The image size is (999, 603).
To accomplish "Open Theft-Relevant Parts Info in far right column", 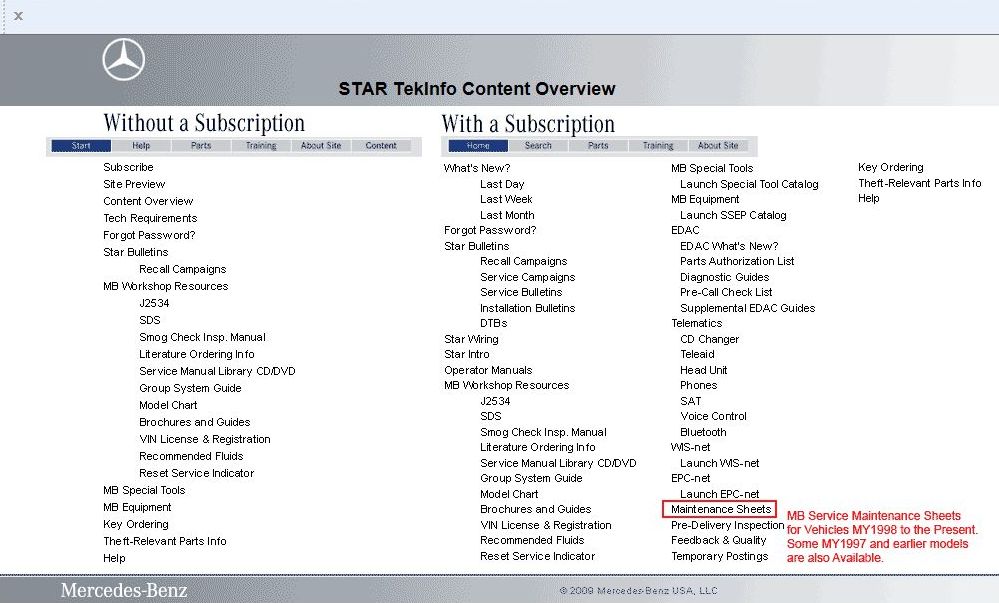I will point(920,183).
